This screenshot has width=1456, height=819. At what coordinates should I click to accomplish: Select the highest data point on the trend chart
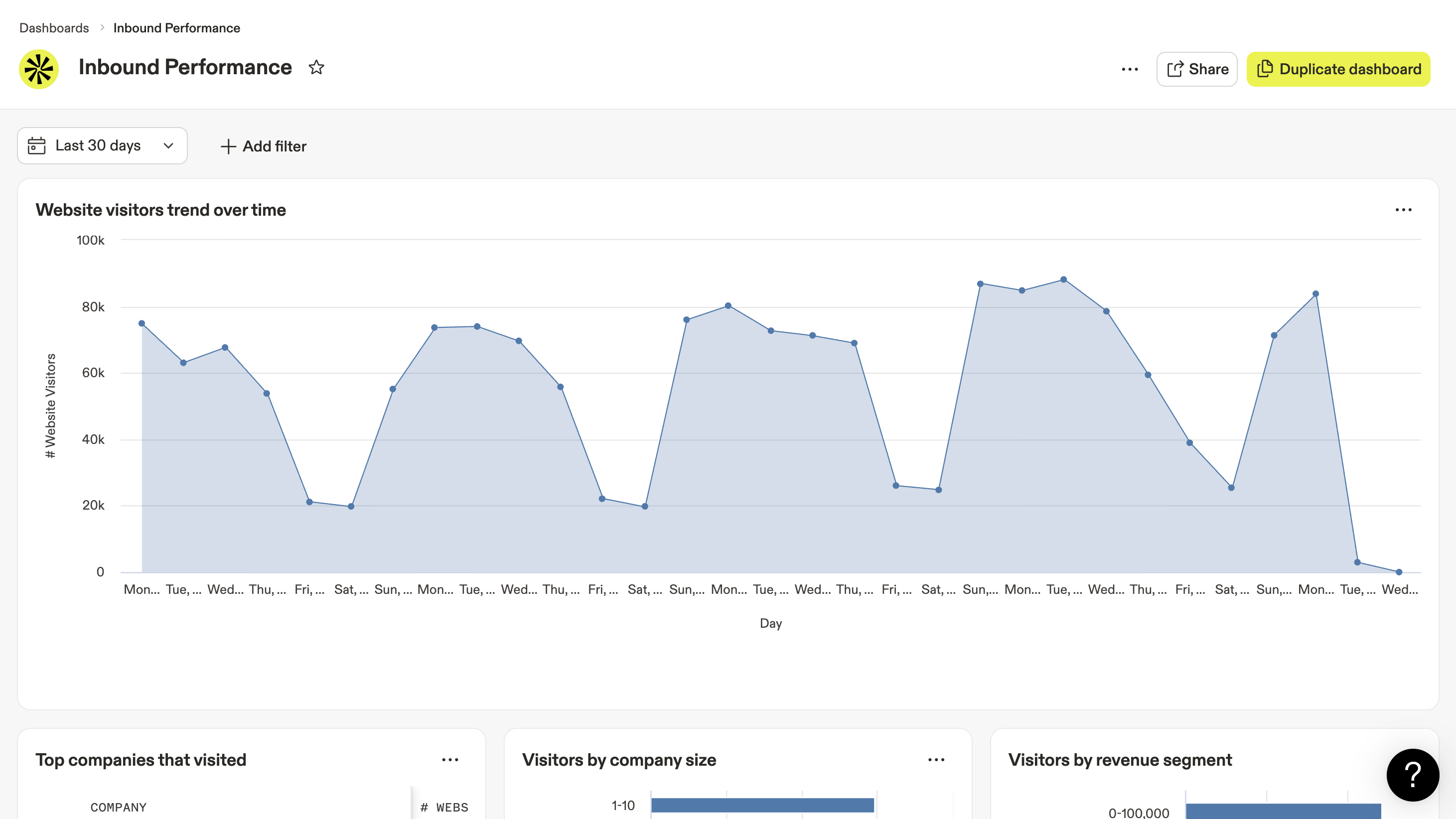[x=1065, y=278]
